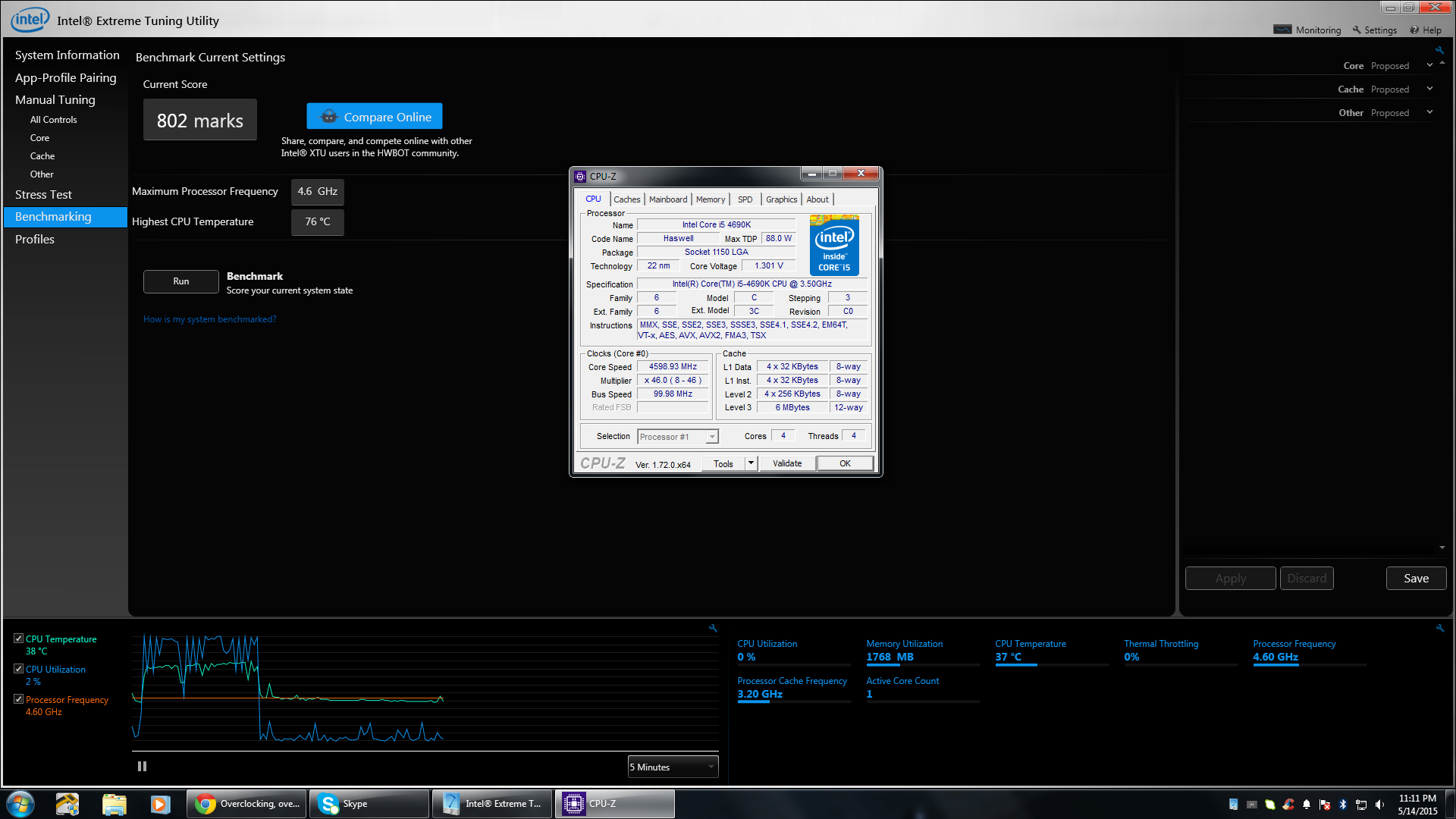Open Stress Test in the sidebar
This screenshot has width=1456, height=819.
(43, 195)
